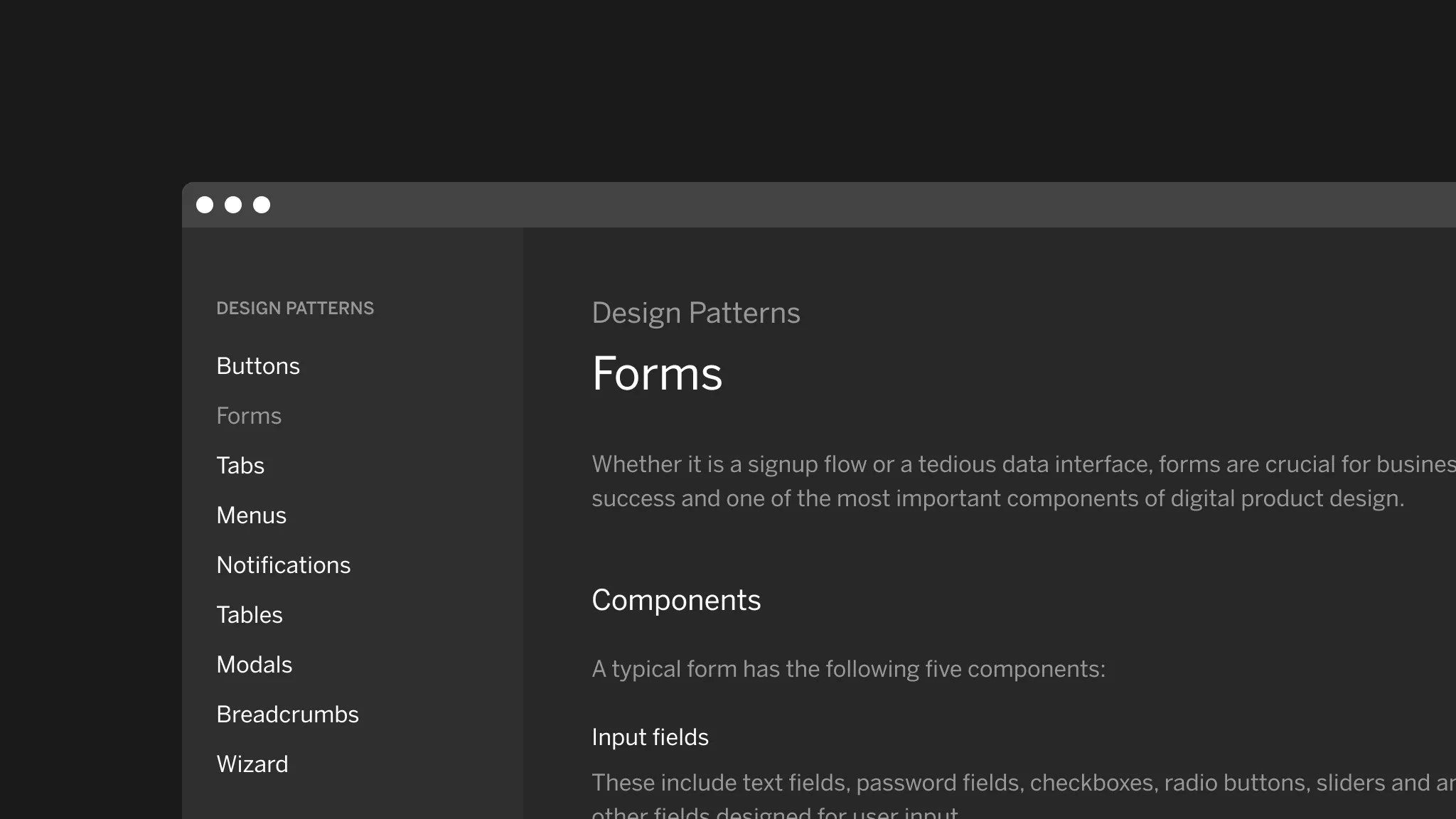This screenshot has height=819, width=1456.
Task: Click the 'A typical form has' sentence
Action: [848, 670]
